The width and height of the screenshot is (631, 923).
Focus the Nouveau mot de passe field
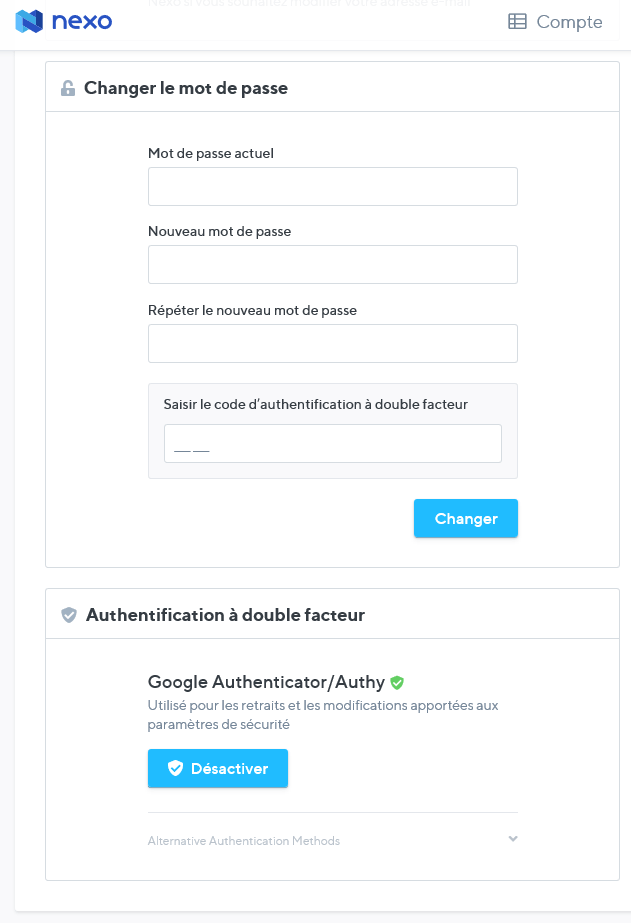[332, 265]
